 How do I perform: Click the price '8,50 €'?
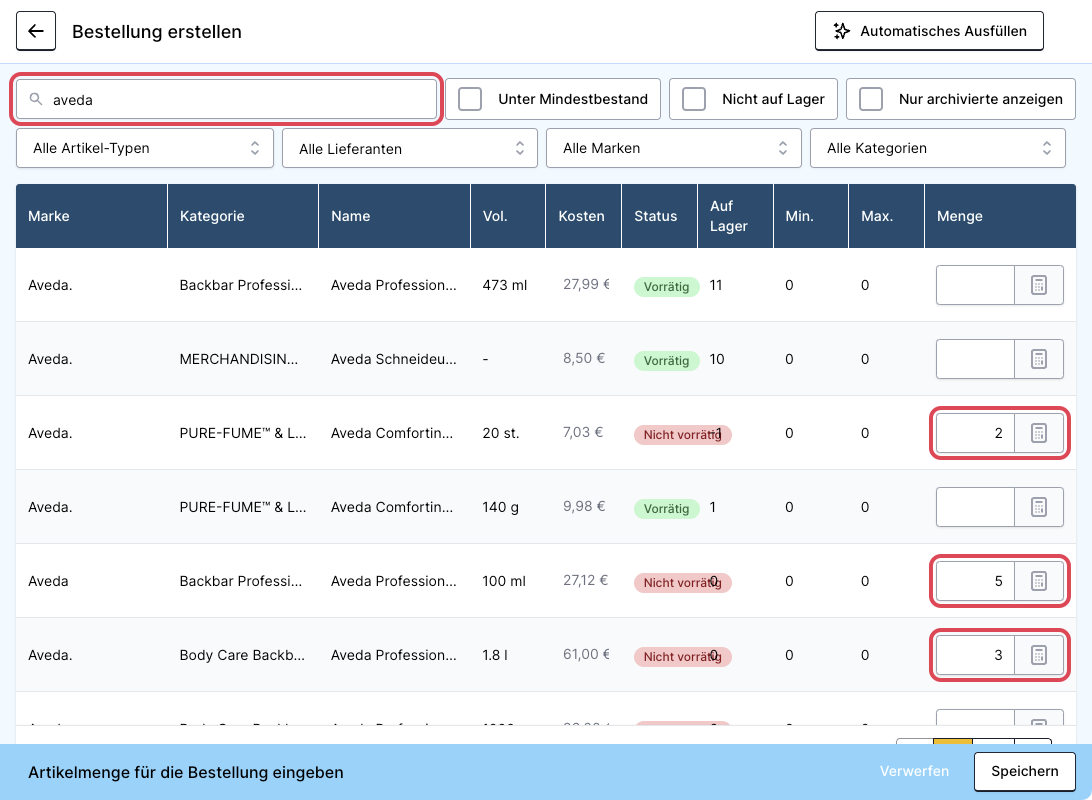click(584, 359)
